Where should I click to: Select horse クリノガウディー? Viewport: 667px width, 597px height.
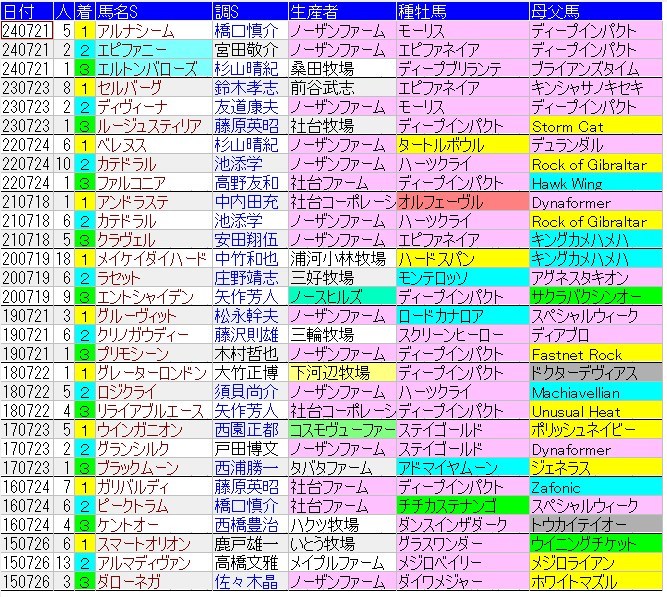pyautogui.click(x=154, y=334)
